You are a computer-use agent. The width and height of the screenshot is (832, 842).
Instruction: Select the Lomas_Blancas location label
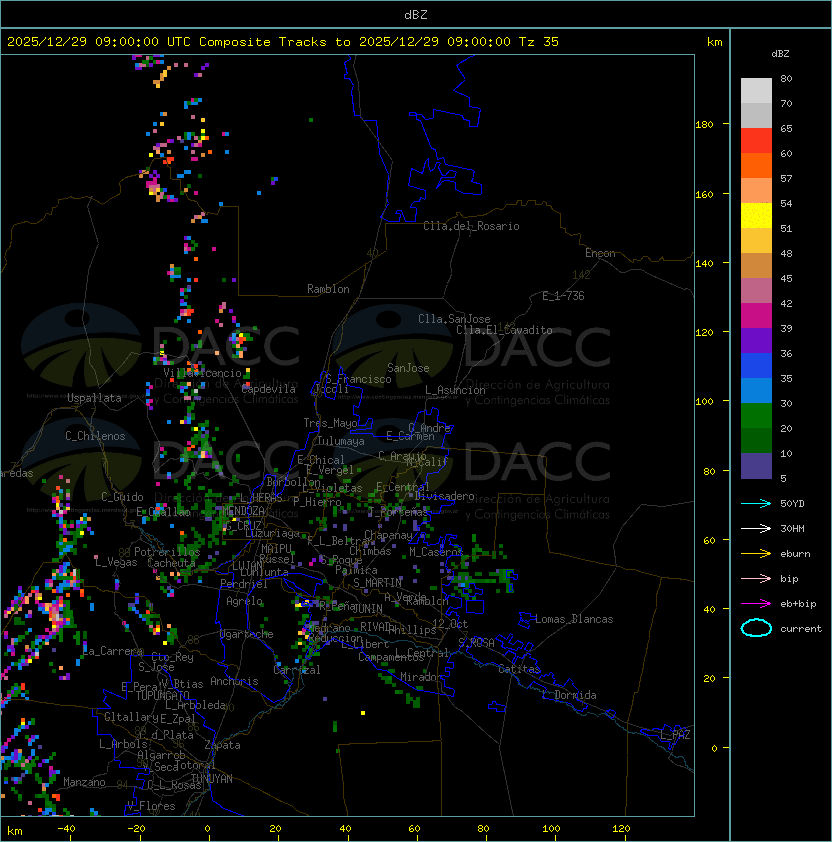(574, 619)
